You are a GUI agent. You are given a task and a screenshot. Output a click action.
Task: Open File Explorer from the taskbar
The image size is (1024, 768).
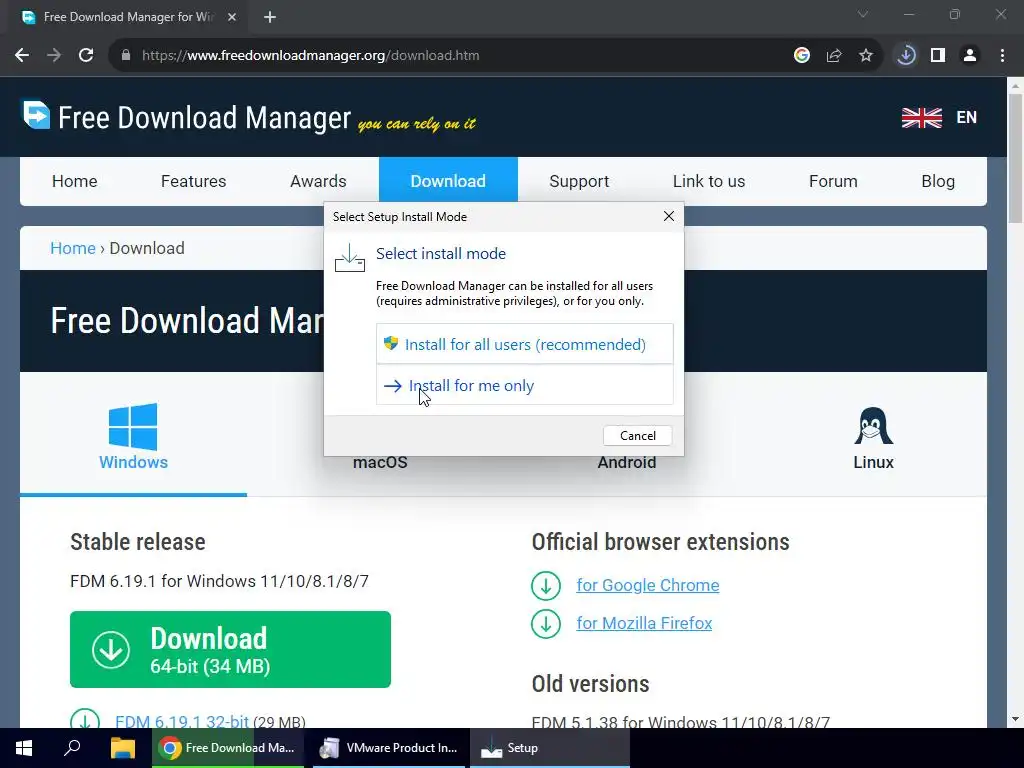[x=122, y=748]
